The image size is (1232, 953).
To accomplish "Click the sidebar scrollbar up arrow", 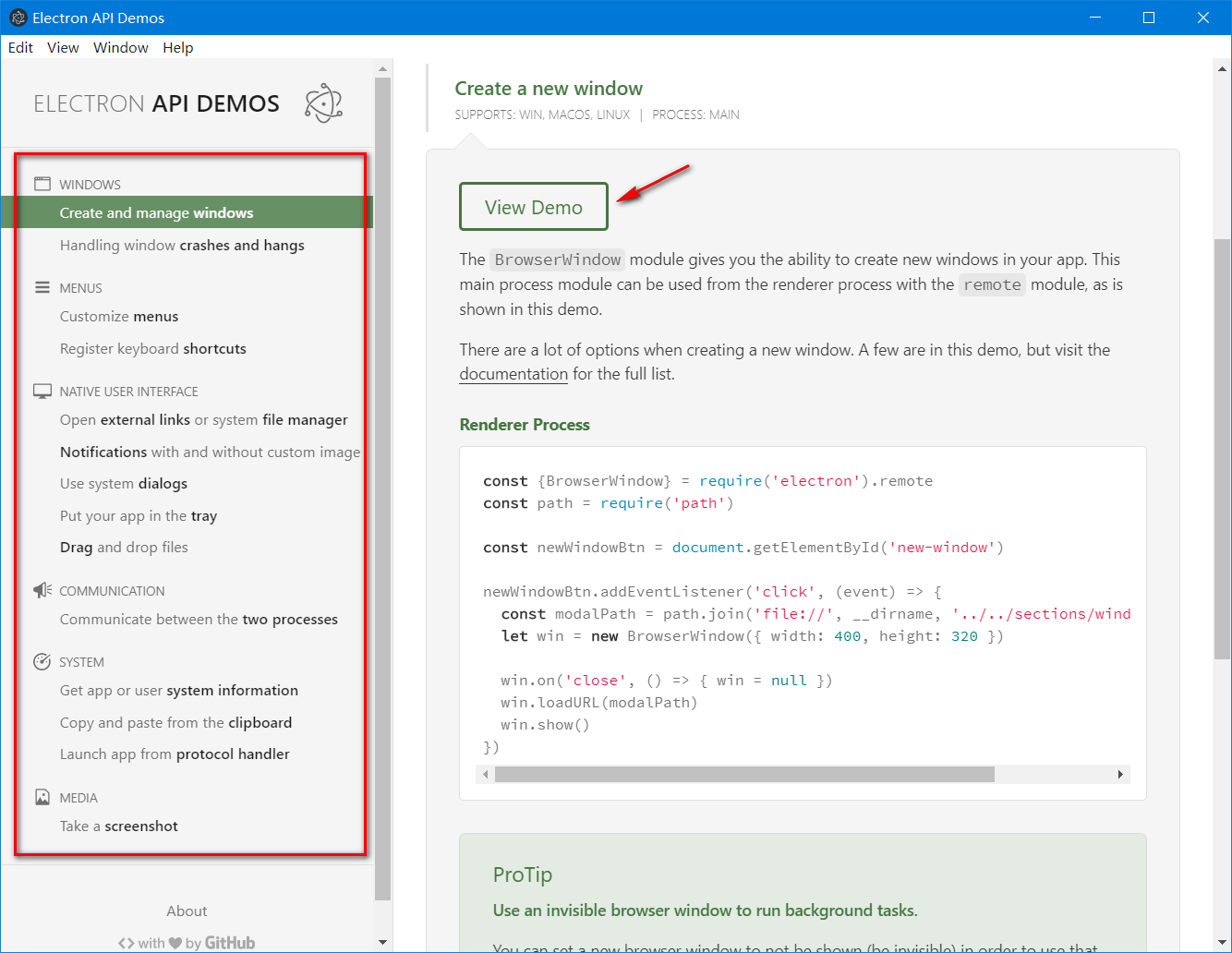I will 383,68.
